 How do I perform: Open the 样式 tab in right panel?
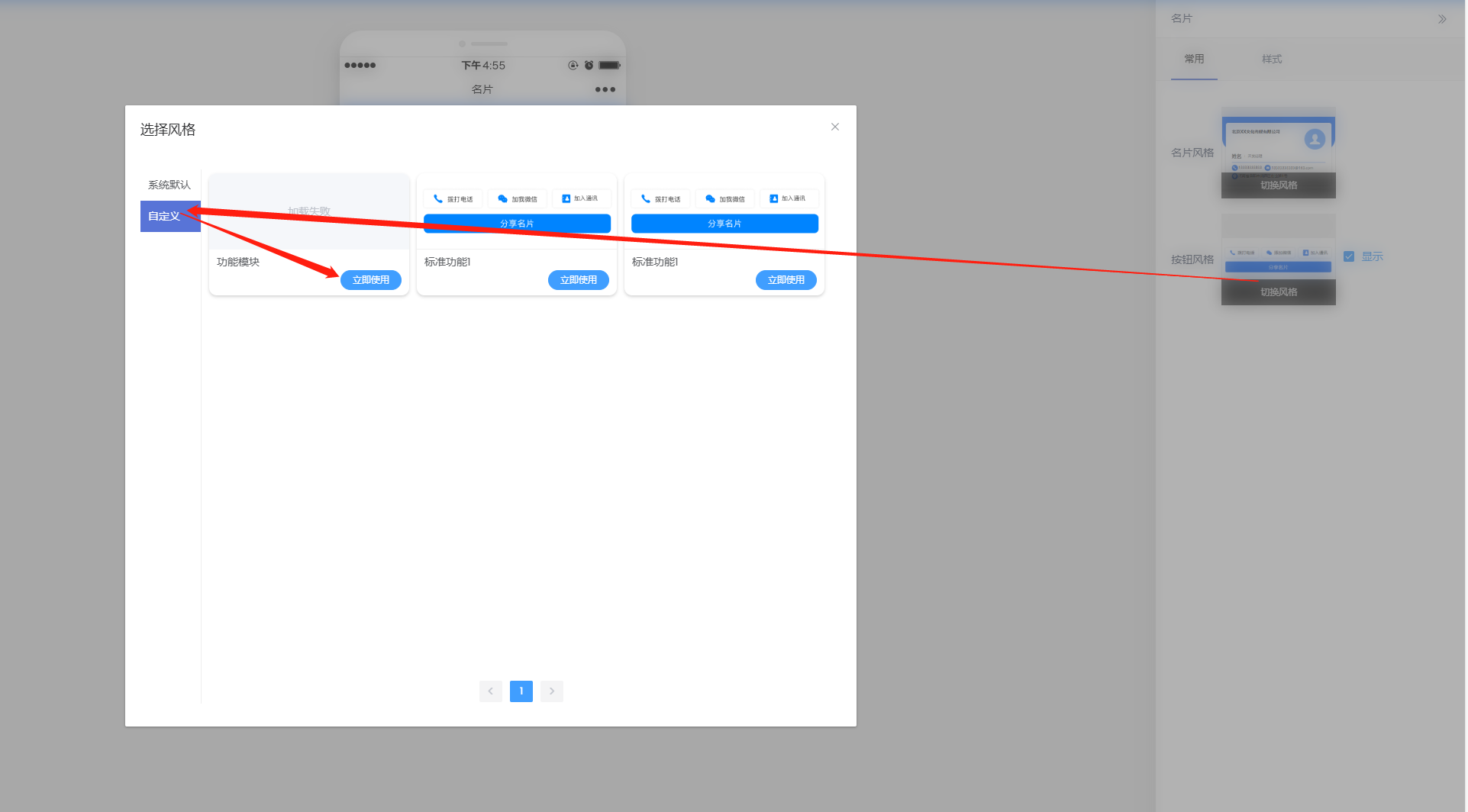1271,59
